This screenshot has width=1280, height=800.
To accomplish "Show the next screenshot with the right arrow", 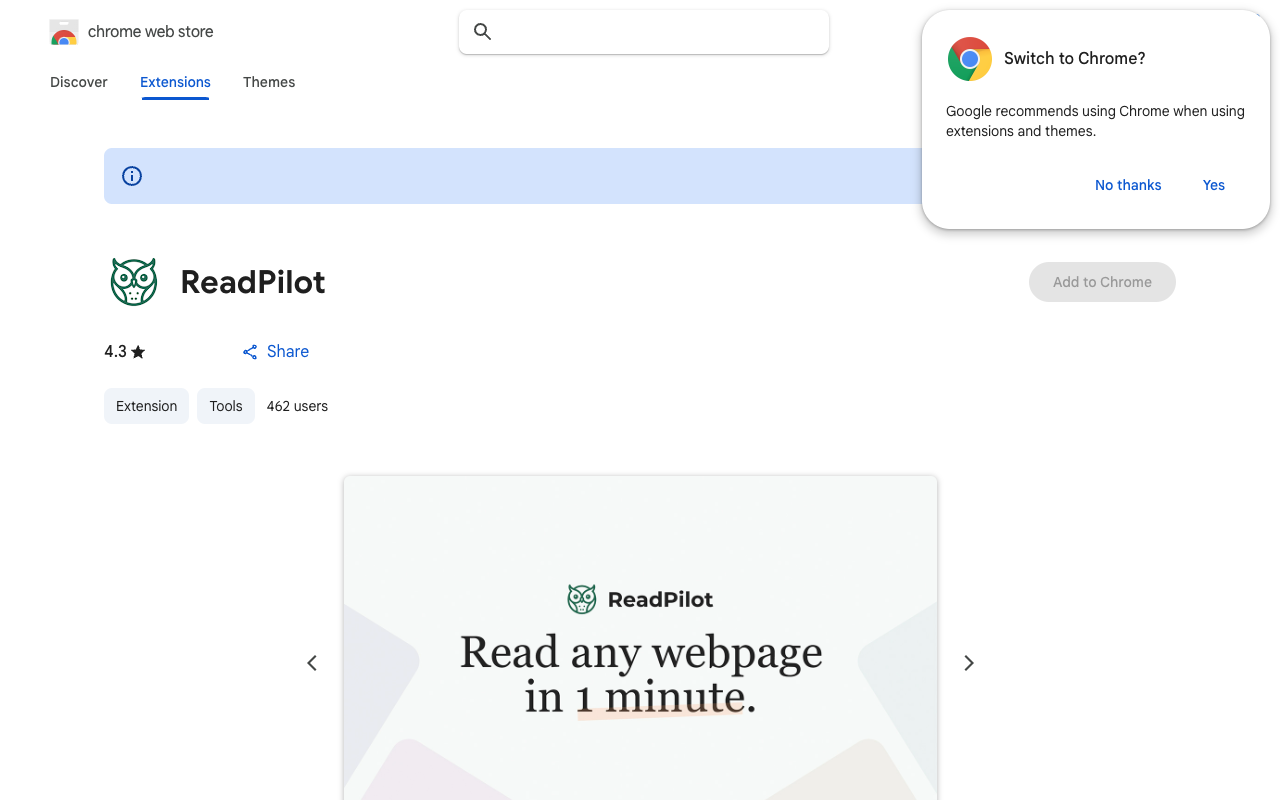I will 968,663.
